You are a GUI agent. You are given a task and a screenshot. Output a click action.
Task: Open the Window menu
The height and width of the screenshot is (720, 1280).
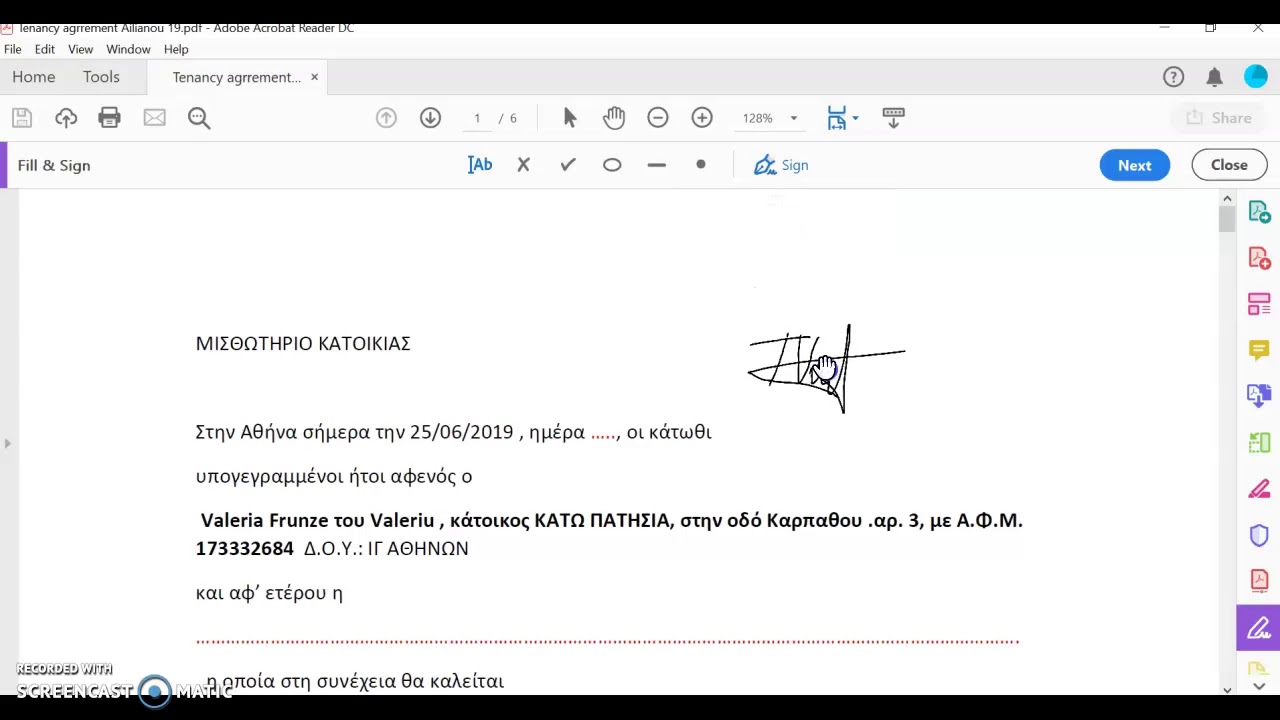(x=128, y=49)
